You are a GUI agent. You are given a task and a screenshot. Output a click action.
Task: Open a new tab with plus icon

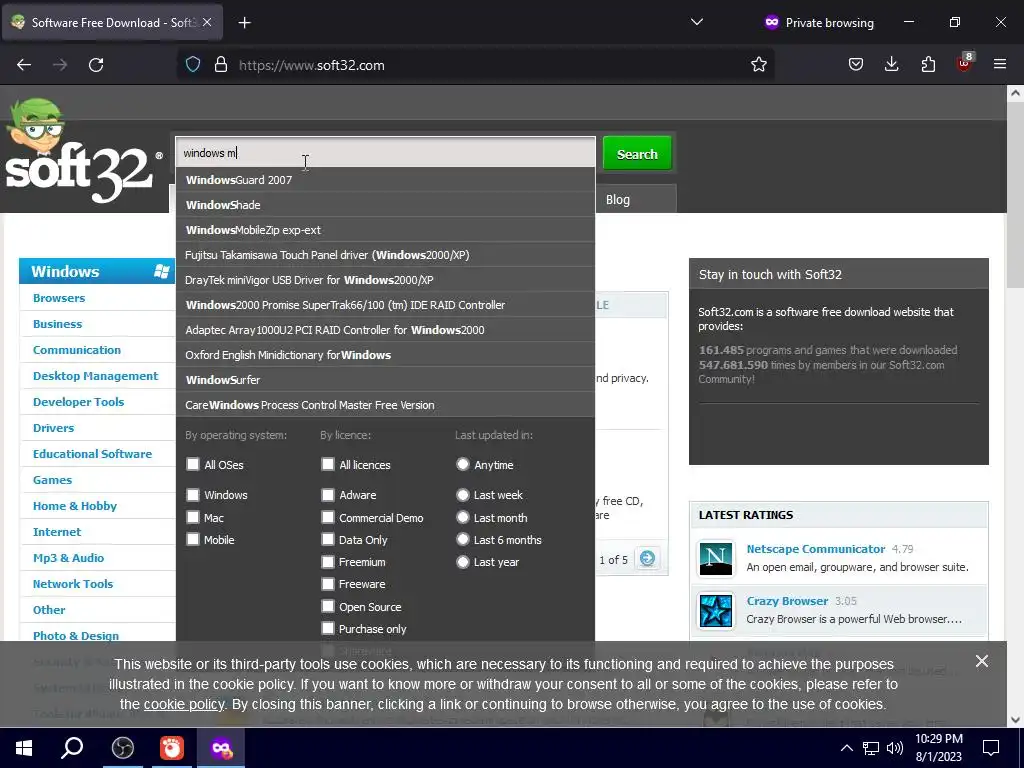[x=244, y=23]
